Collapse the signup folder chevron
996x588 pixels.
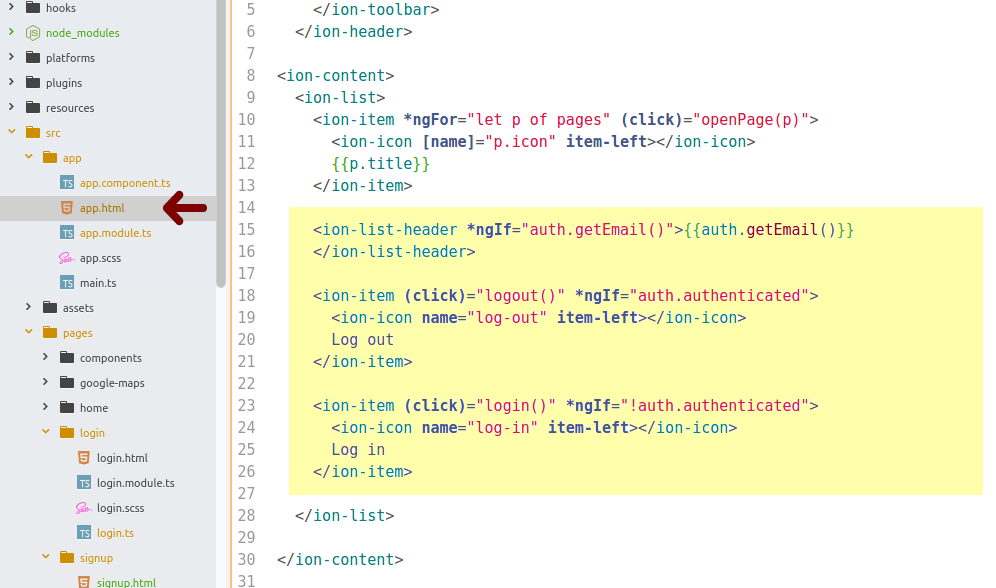coord(46,557)
